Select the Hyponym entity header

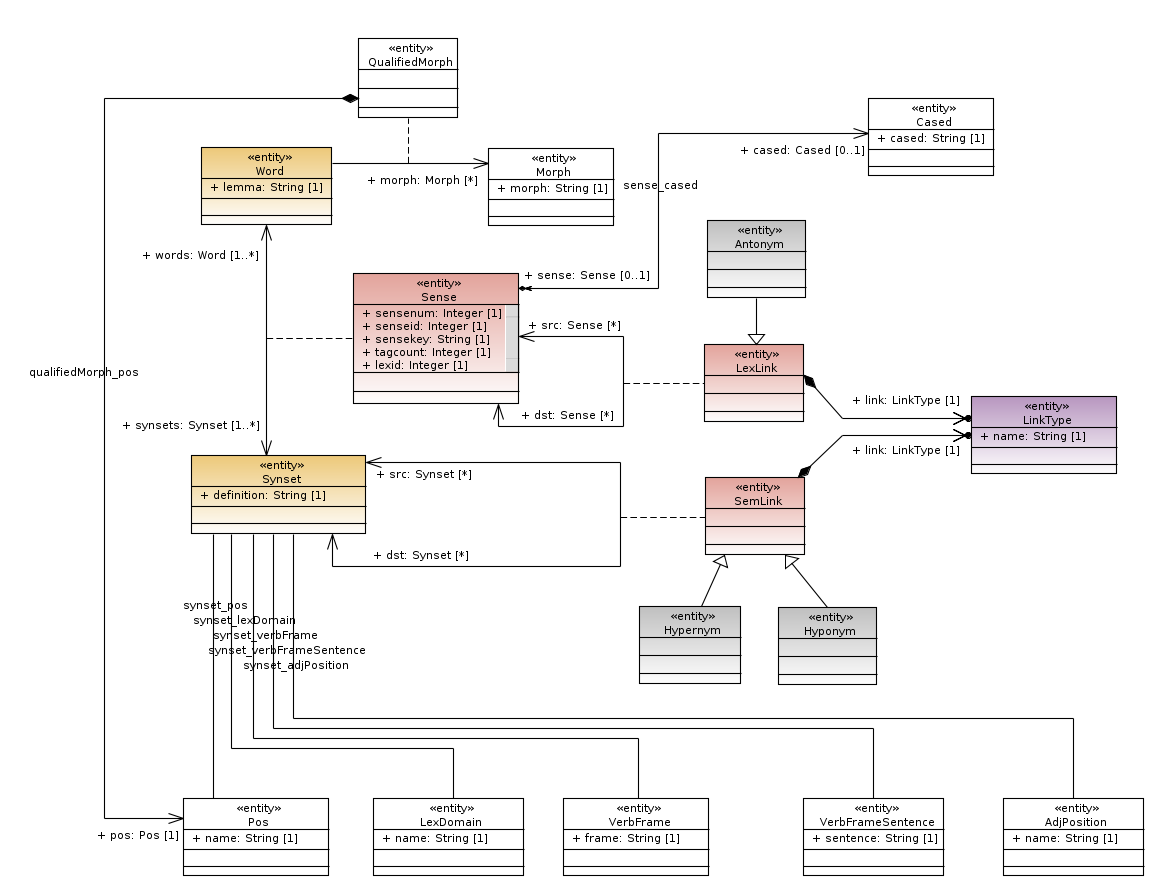(x=827, y=624)
